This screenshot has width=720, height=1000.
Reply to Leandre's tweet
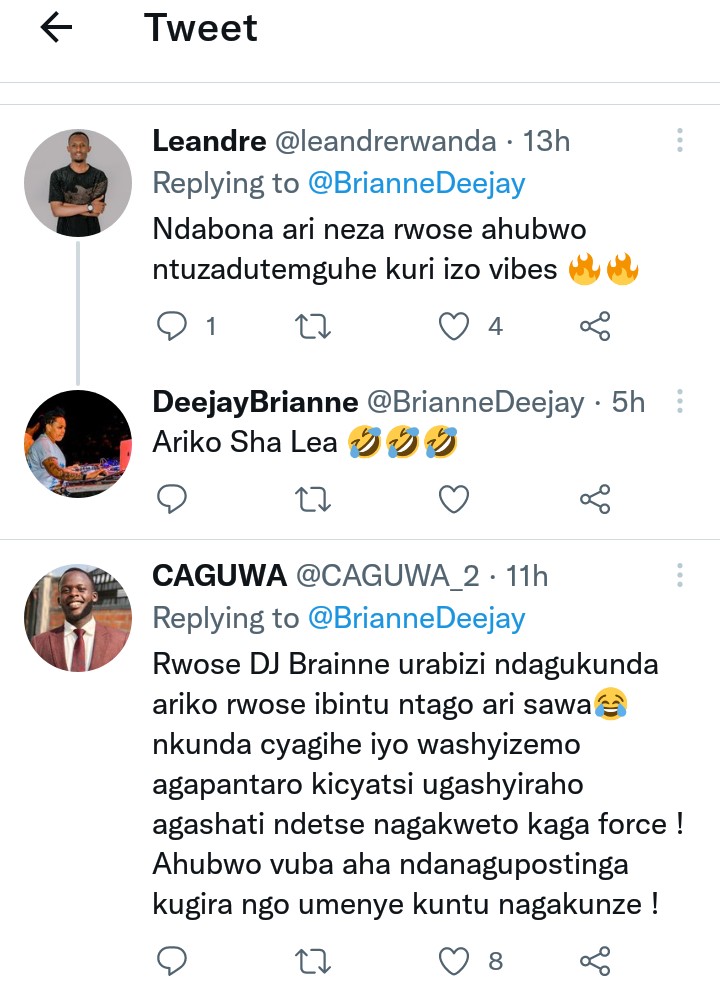(174, 326)
